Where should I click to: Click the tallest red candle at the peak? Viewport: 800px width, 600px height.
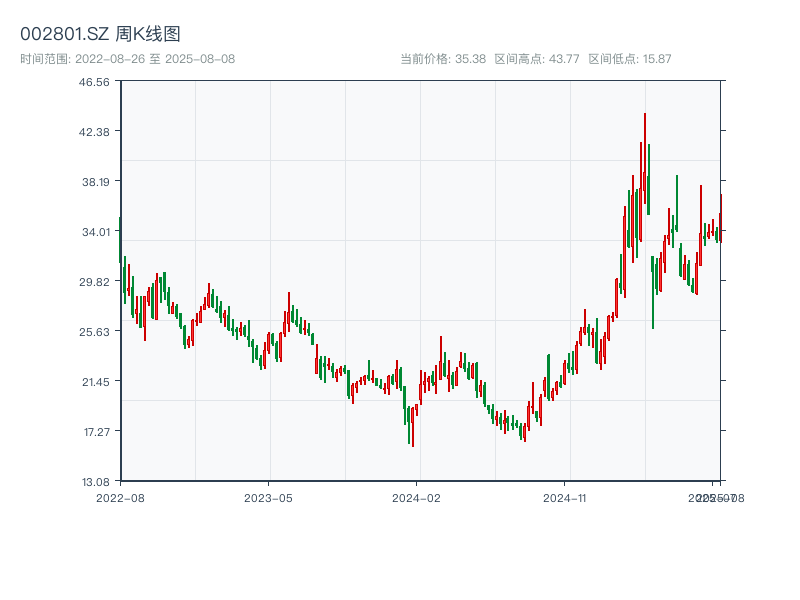[645, 158]
